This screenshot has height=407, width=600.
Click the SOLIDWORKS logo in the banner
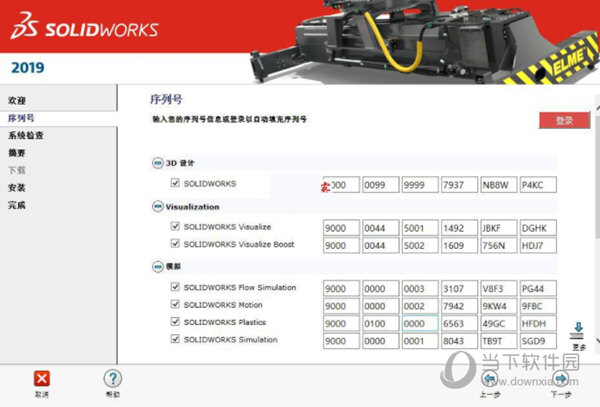(85, 26)
